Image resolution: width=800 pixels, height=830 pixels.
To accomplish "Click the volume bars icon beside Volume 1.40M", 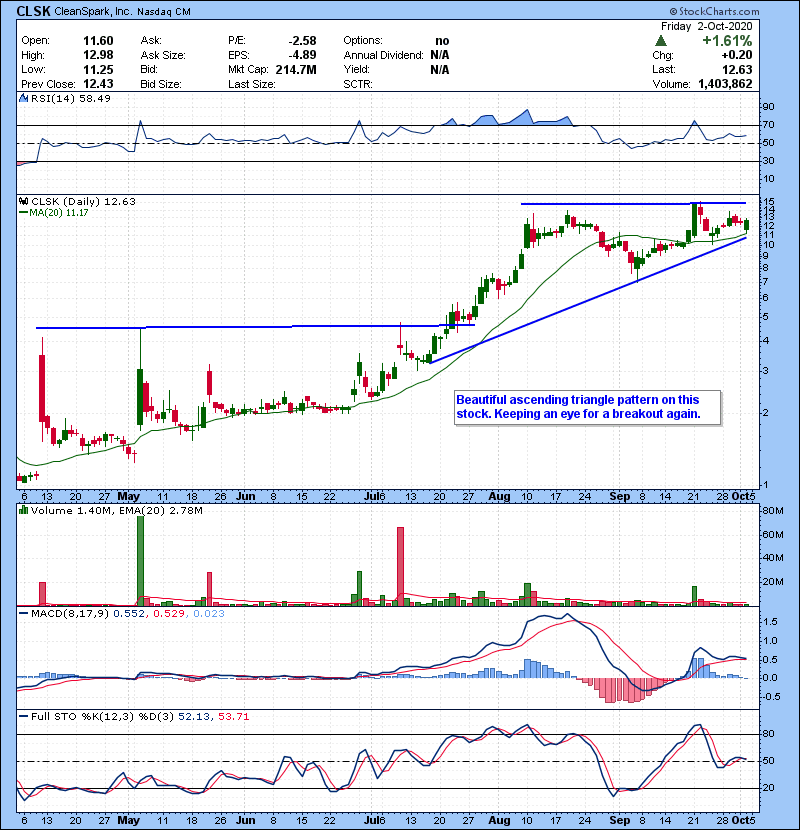I will 24,511.
